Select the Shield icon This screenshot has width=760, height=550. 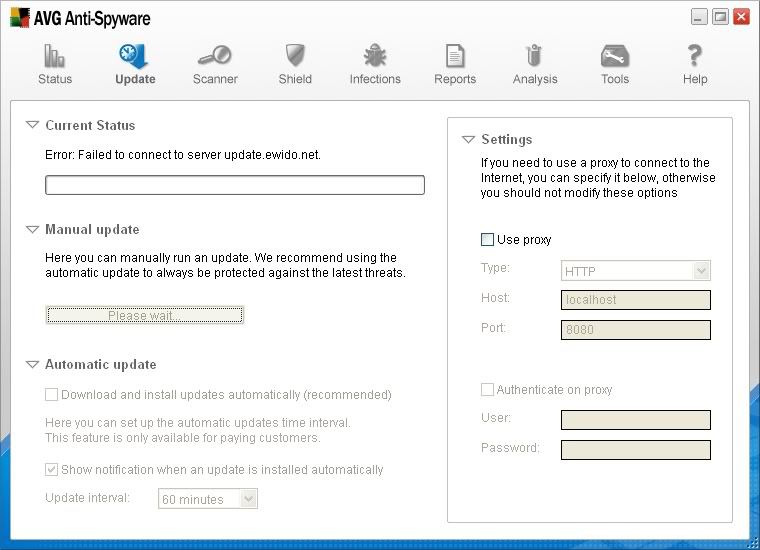click(295, 55)
